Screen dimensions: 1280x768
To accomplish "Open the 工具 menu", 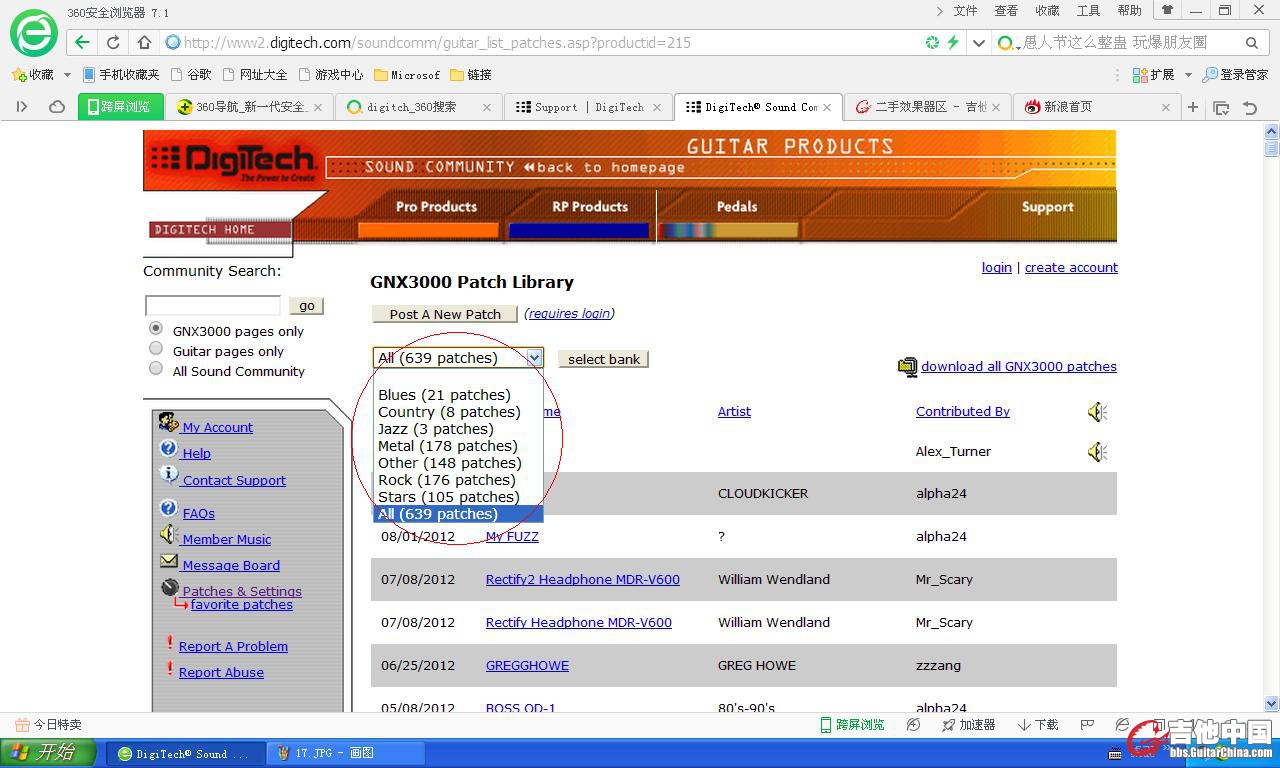I will 1088,11.
